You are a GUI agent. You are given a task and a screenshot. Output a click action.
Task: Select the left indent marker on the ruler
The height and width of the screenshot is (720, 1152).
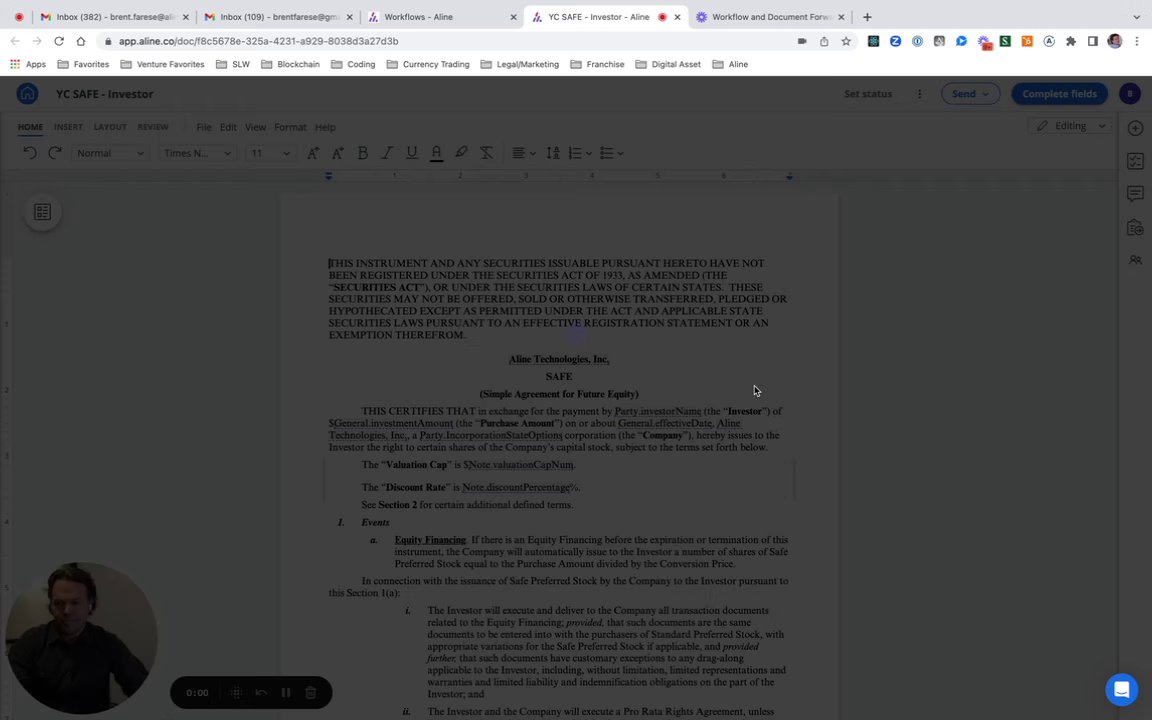pos(328,176)
